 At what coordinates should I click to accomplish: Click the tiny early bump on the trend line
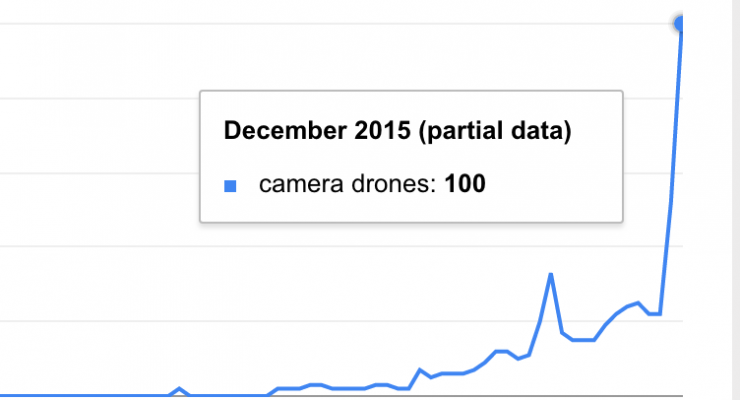click(179, 390)
